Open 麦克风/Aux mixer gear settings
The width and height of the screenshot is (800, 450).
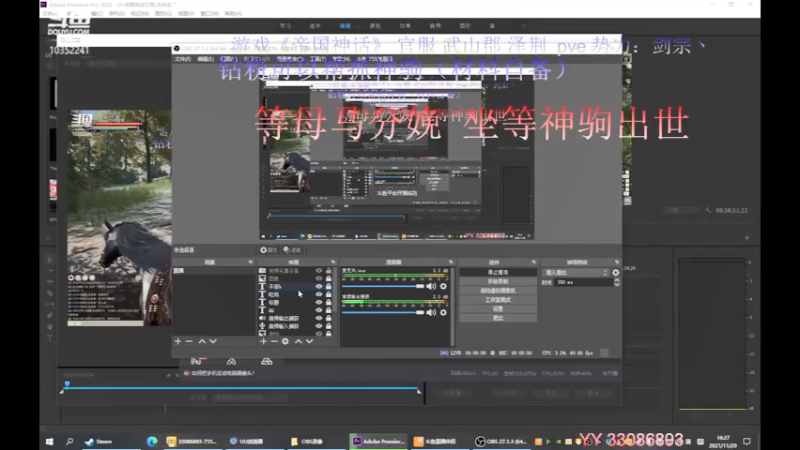pos(443,286)
